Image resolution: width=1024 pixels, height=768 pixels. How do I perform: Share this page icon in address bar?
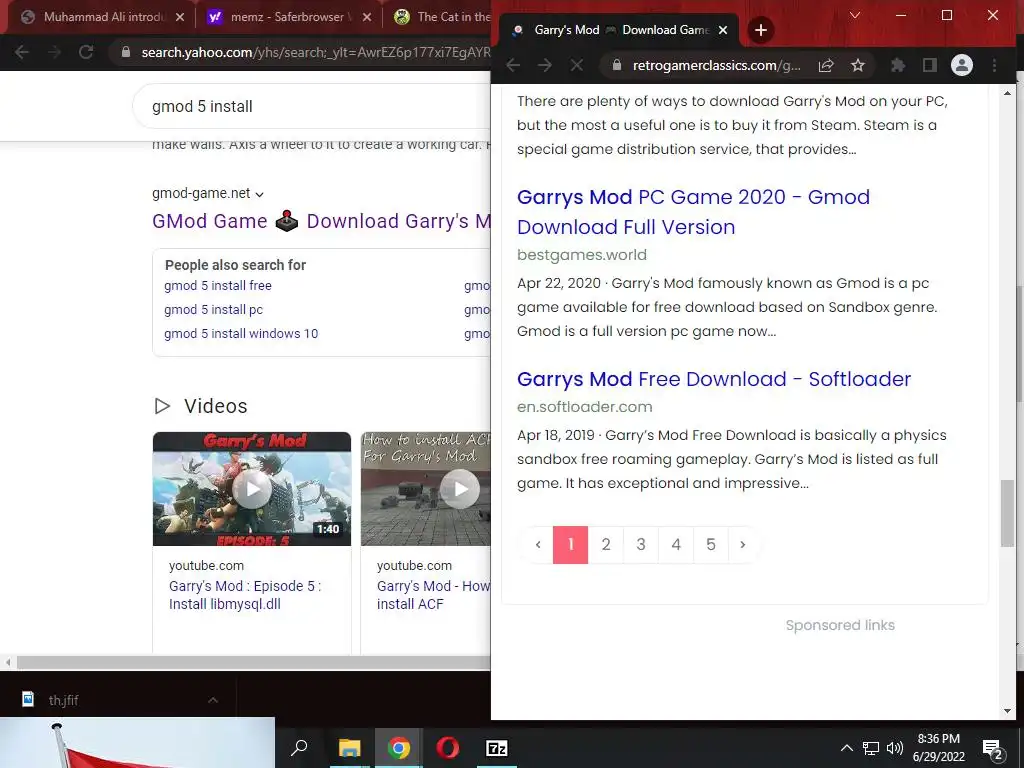pos(826,65)
